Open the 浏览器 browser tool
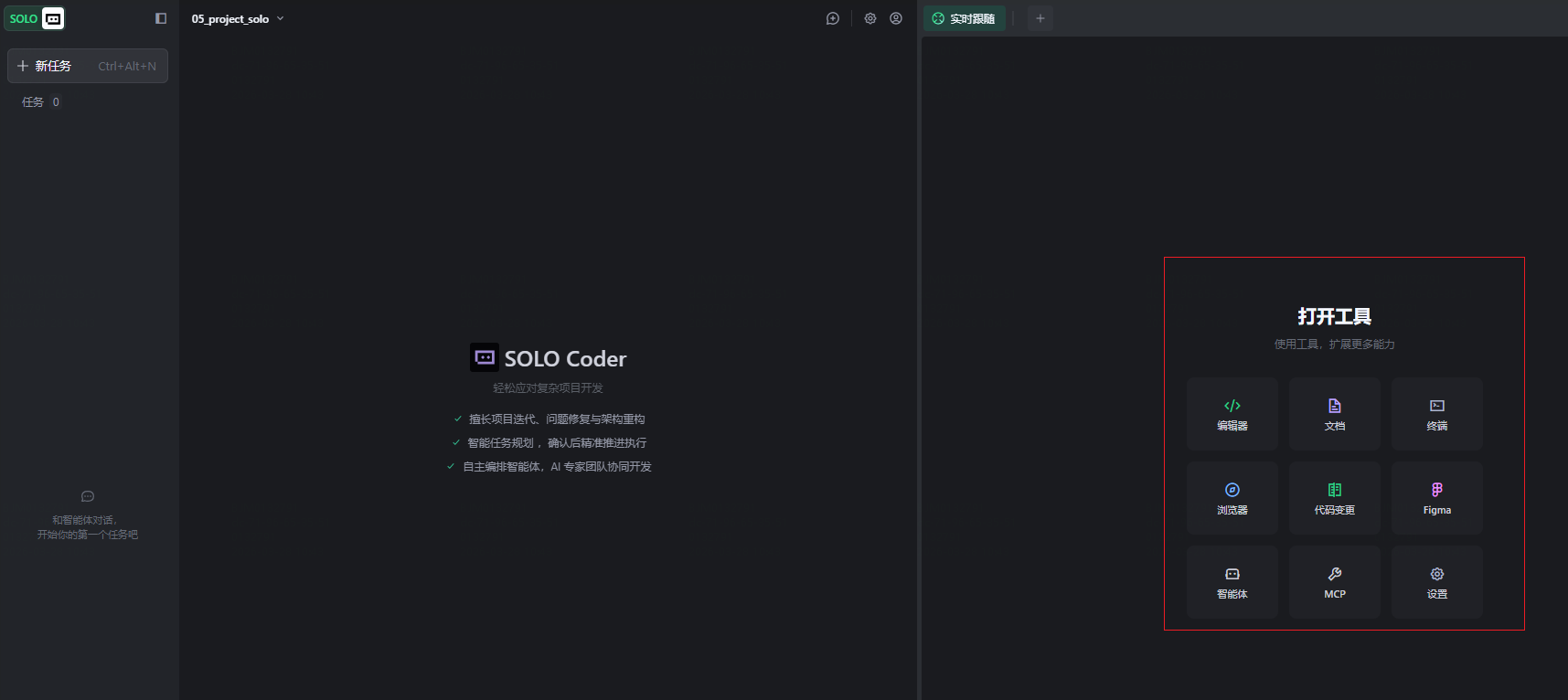Viewport: 1568px width, 700px height. point(1232,498)
